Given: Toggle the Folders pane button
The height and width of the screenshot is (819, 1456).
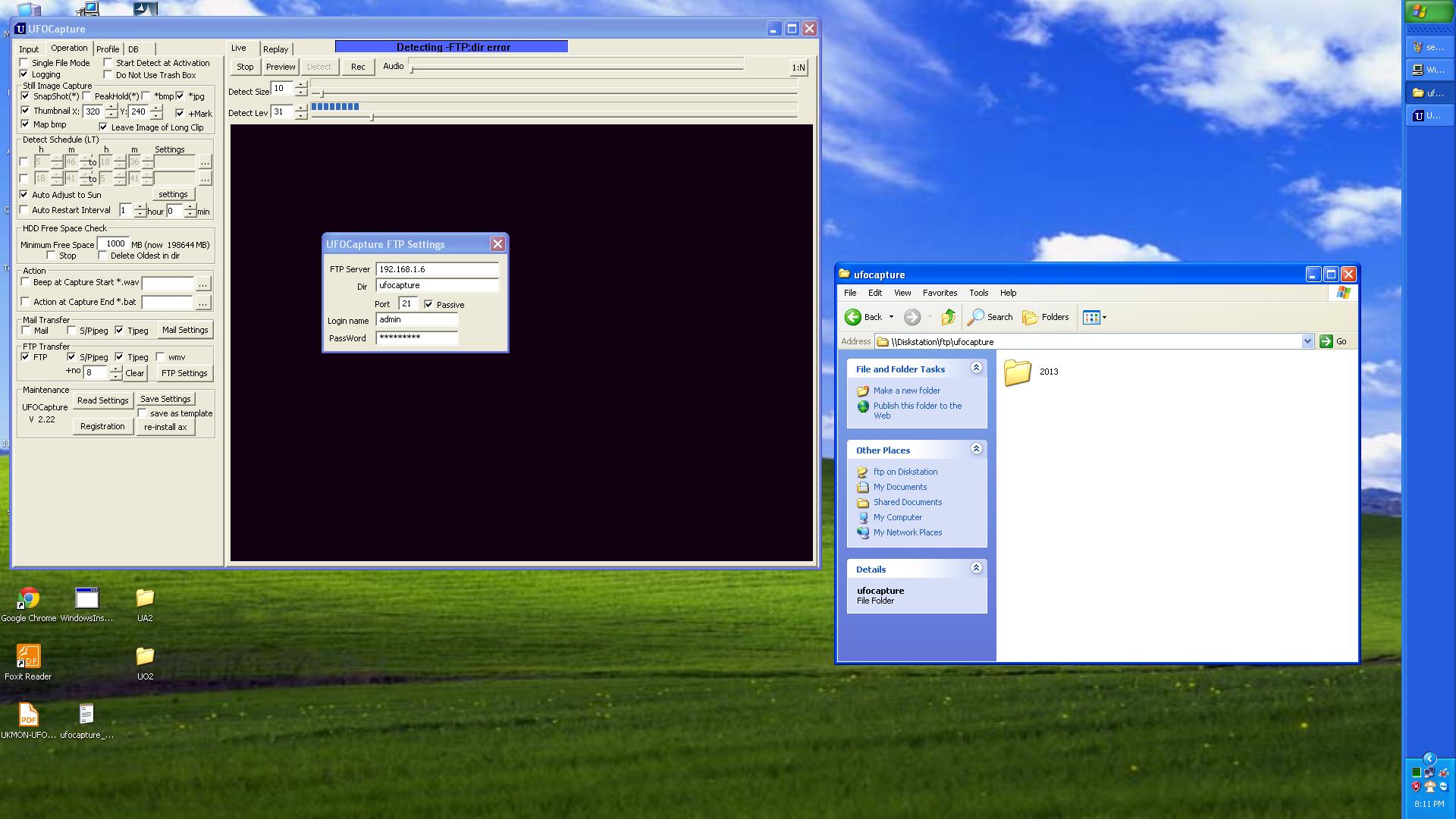Looking at the screenshot, I should tap(1045, 317).
